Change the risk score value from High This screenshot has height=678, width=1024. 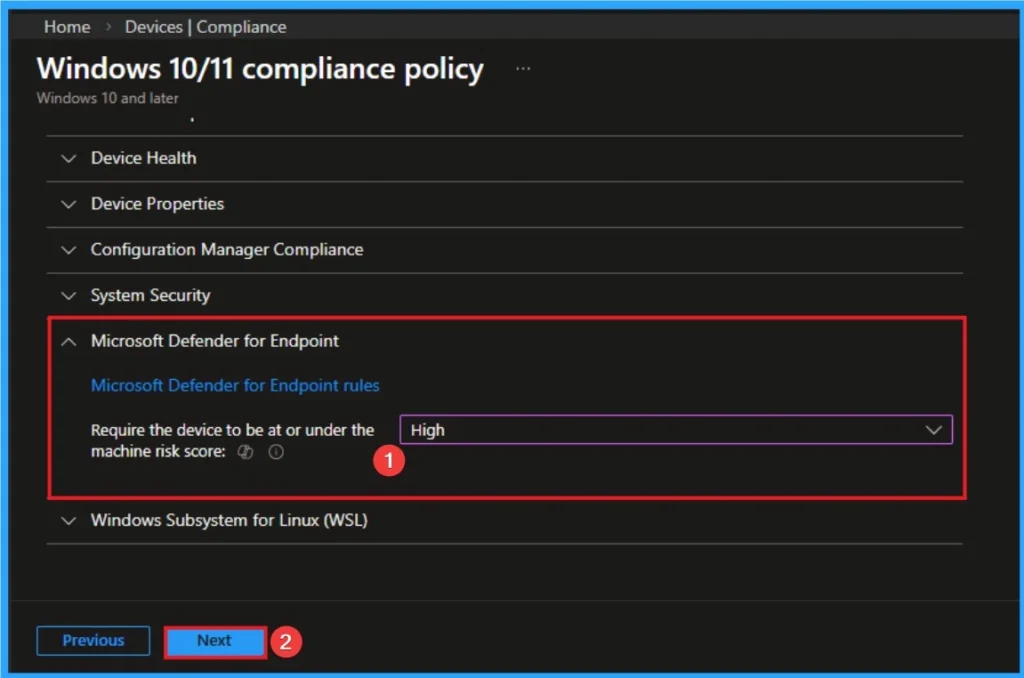[x=676, y=429]
